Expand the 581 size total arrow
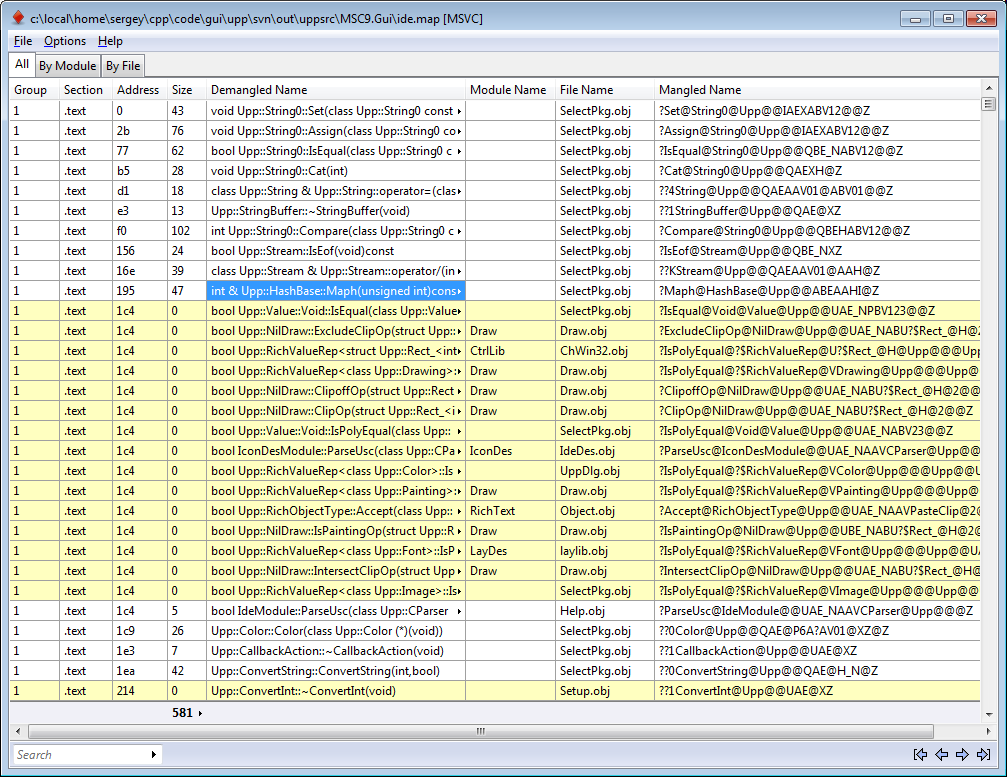 coord(200,713)
